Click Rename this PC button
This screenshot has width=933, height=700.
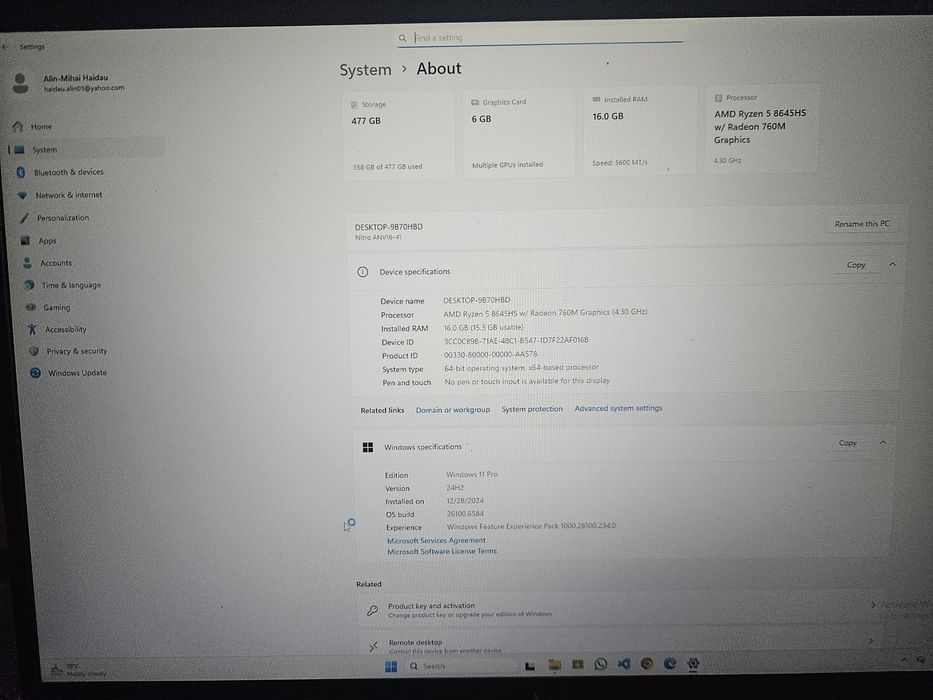[862, 224]
